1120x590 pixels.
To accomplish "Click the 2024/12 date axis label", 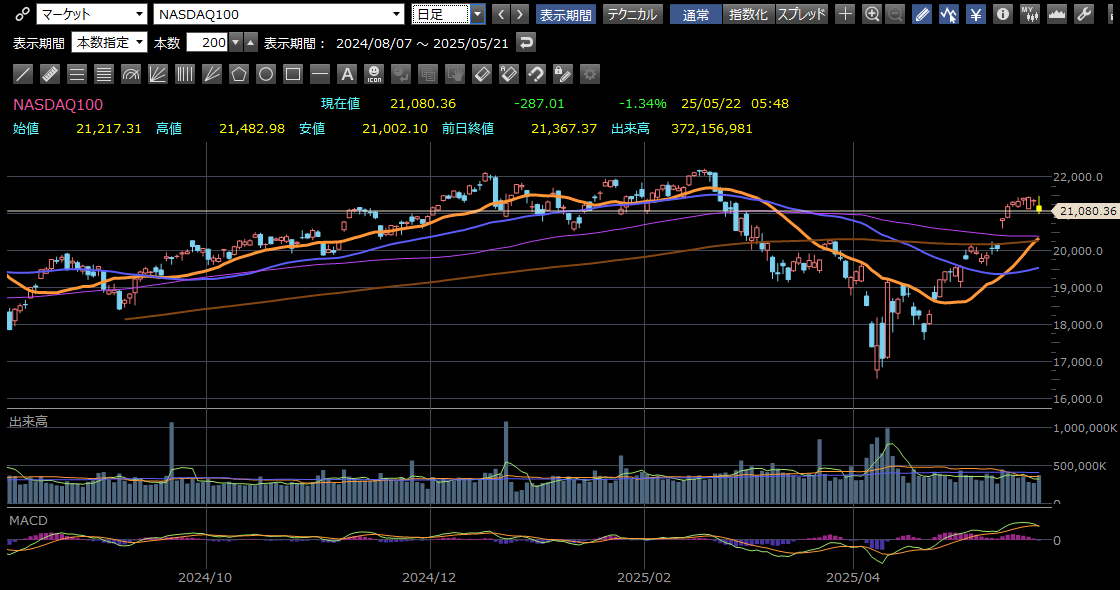I will pos(429,577).
